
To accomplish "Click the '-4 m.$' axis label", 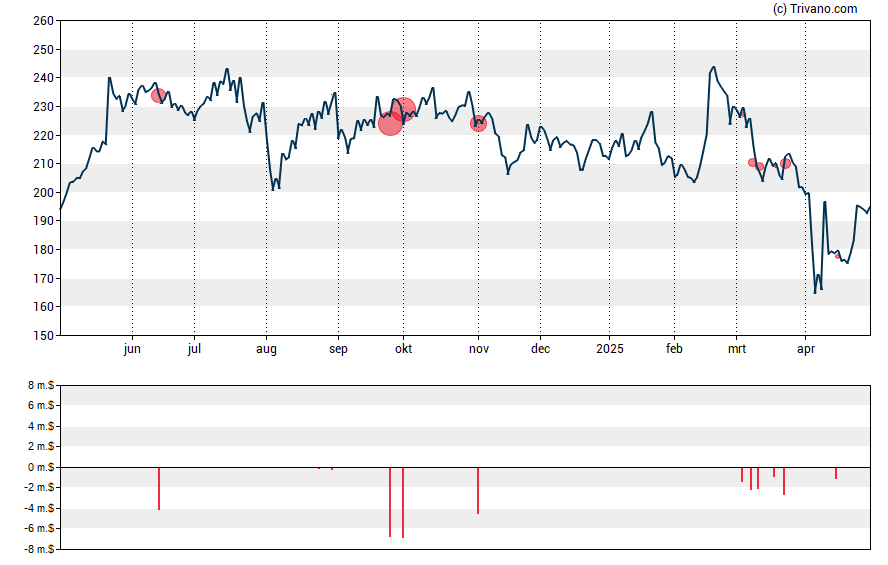I will click(39, 508).
